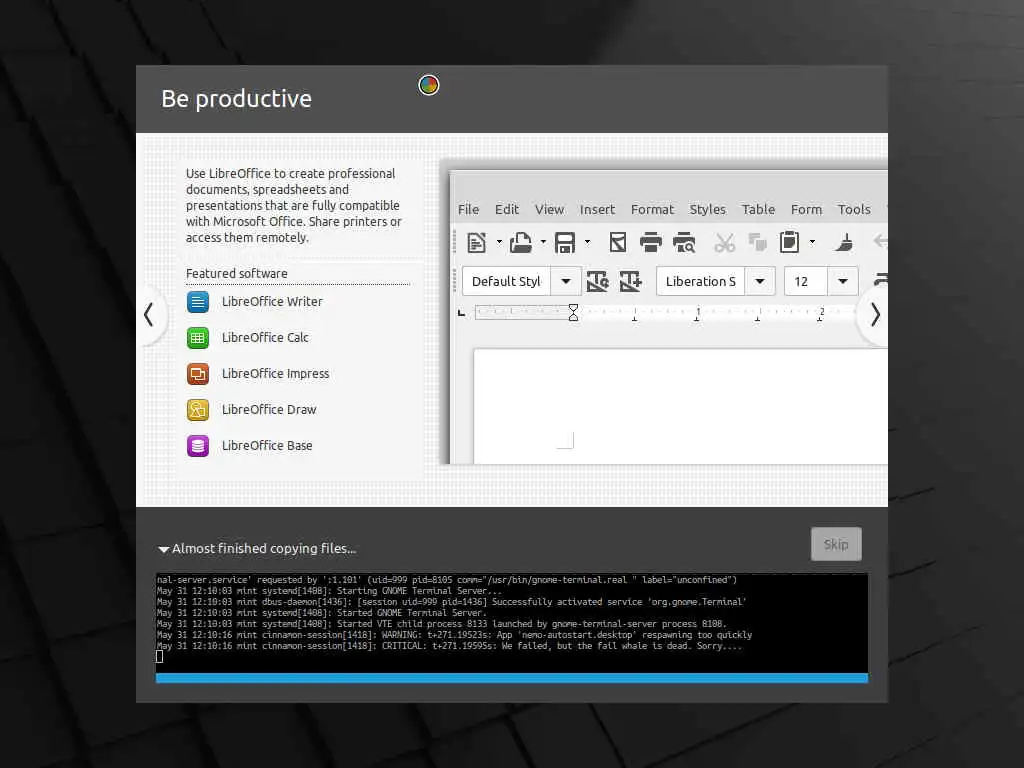The width and height of the screenshot is (1024, 768).
Task: Click the New style icon
Action: click(630, 281)
